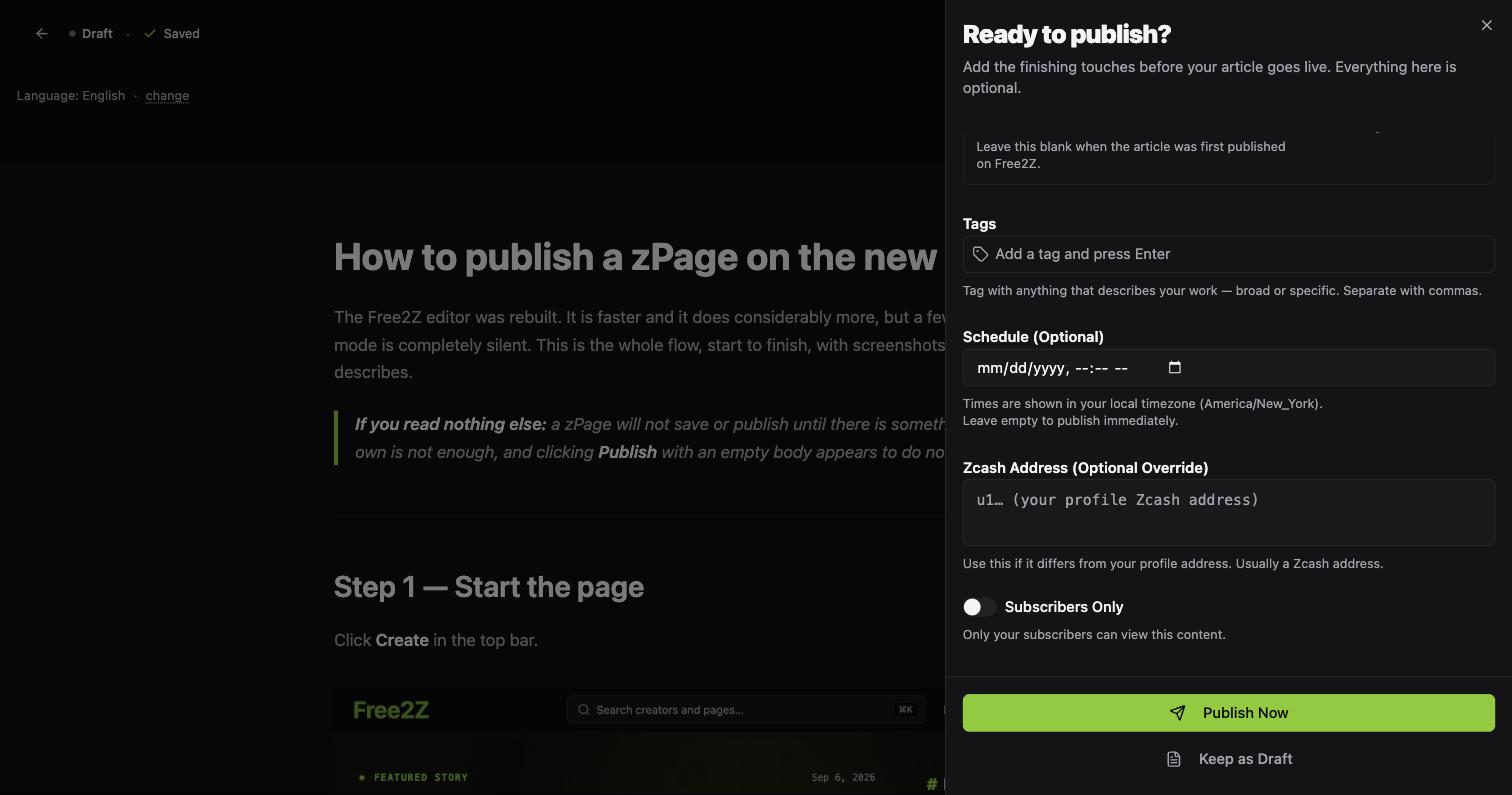Click the Zcash Address (Optional Override) label
This screenshot has height=795, width=1512.
tap(1085, 468)
